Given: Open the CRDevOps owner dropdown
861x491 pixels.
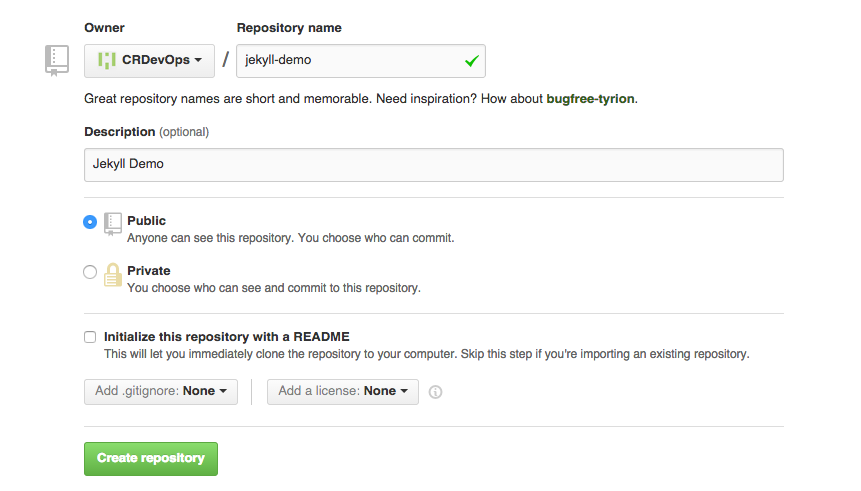Looking at the screenshot, I should pyautogui.click(x=149, y=61).
